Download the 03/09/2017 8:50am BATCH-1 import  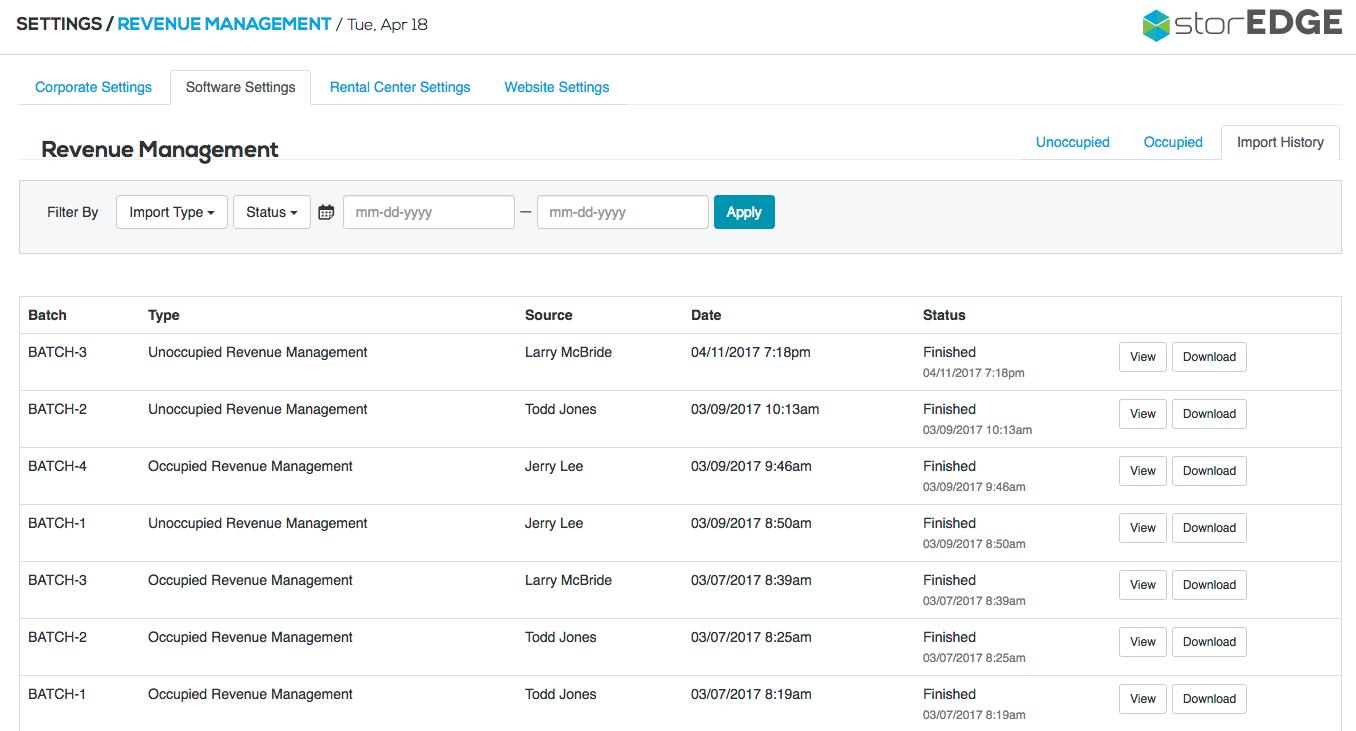tap(1208, 528)
